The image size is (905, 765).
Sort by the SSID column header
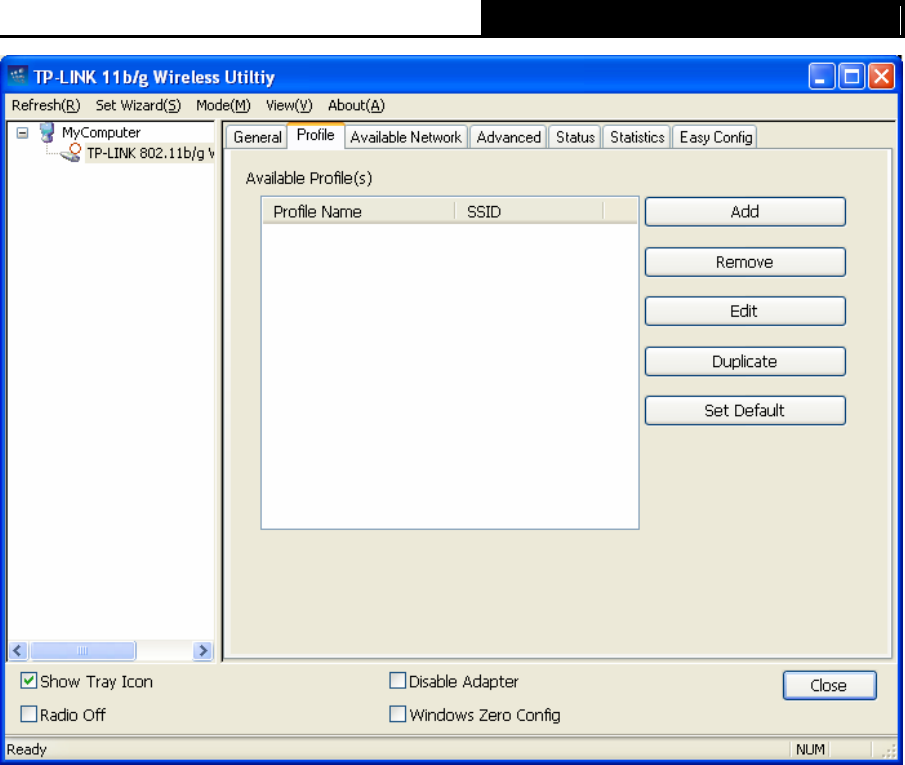tap(529, 212)
